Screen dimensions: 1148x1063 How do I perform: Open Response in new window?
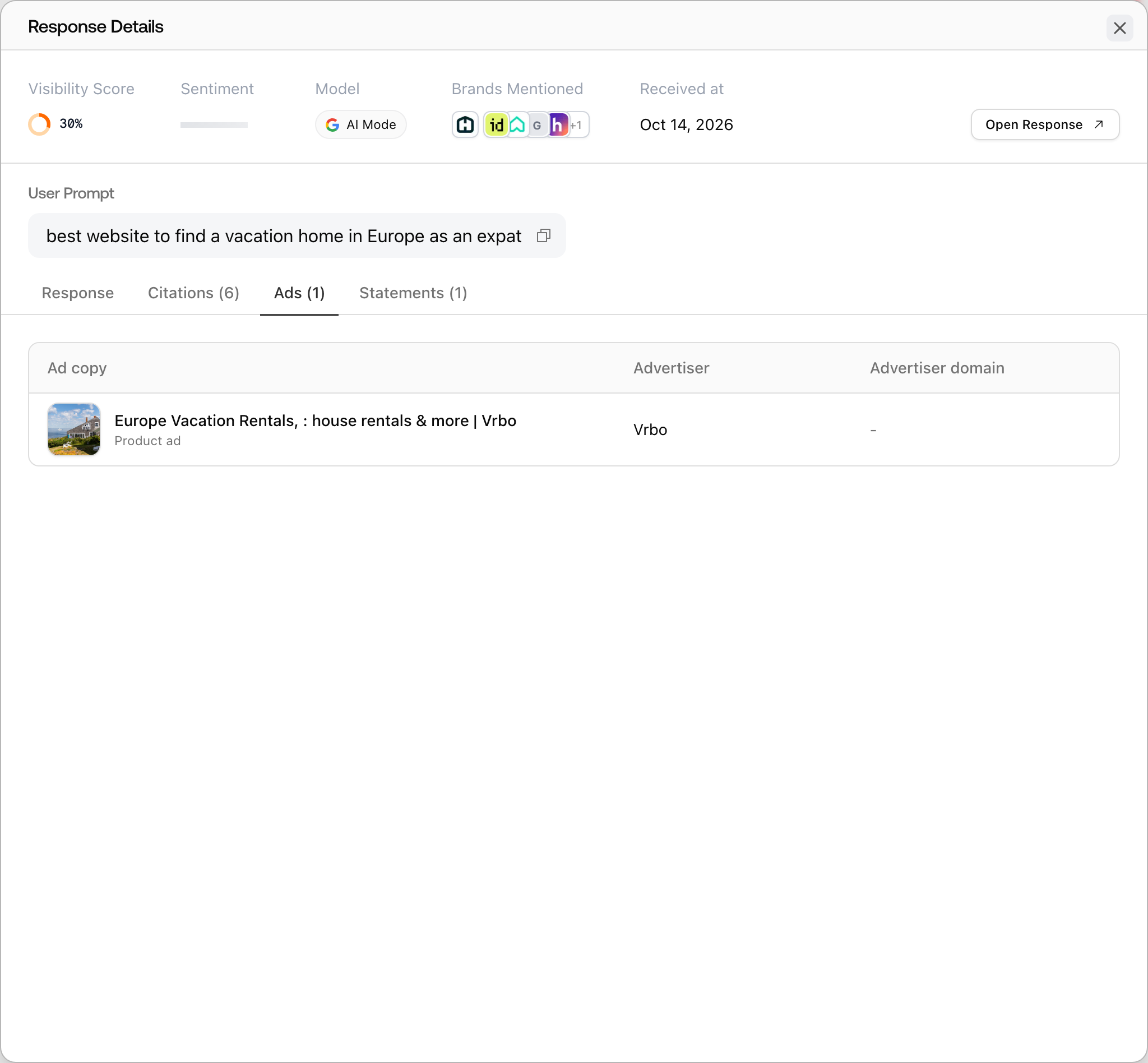pos(1044,125)
